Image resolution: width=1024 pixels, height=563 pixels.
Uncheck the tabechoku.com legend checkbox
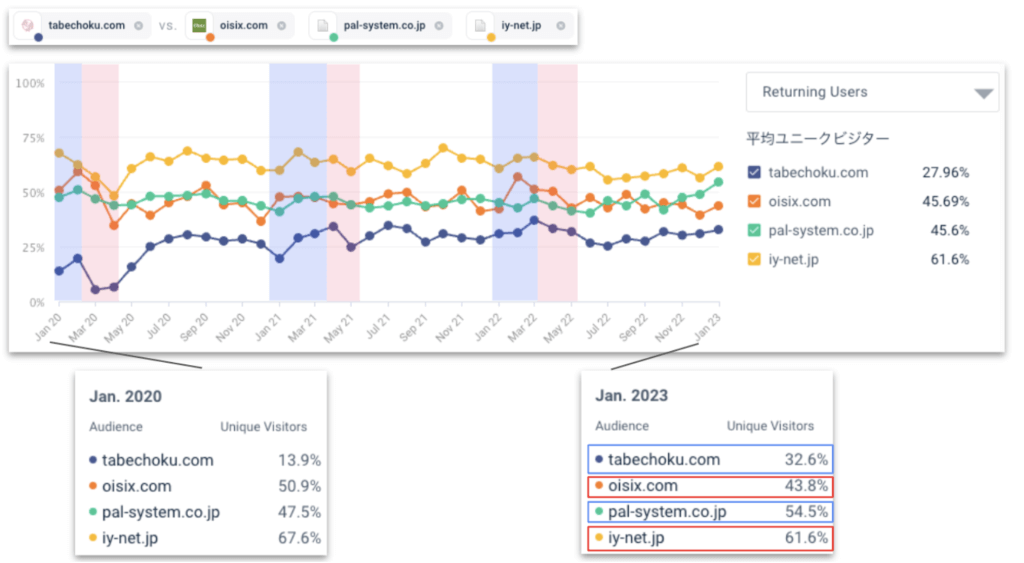coord(755,173)
